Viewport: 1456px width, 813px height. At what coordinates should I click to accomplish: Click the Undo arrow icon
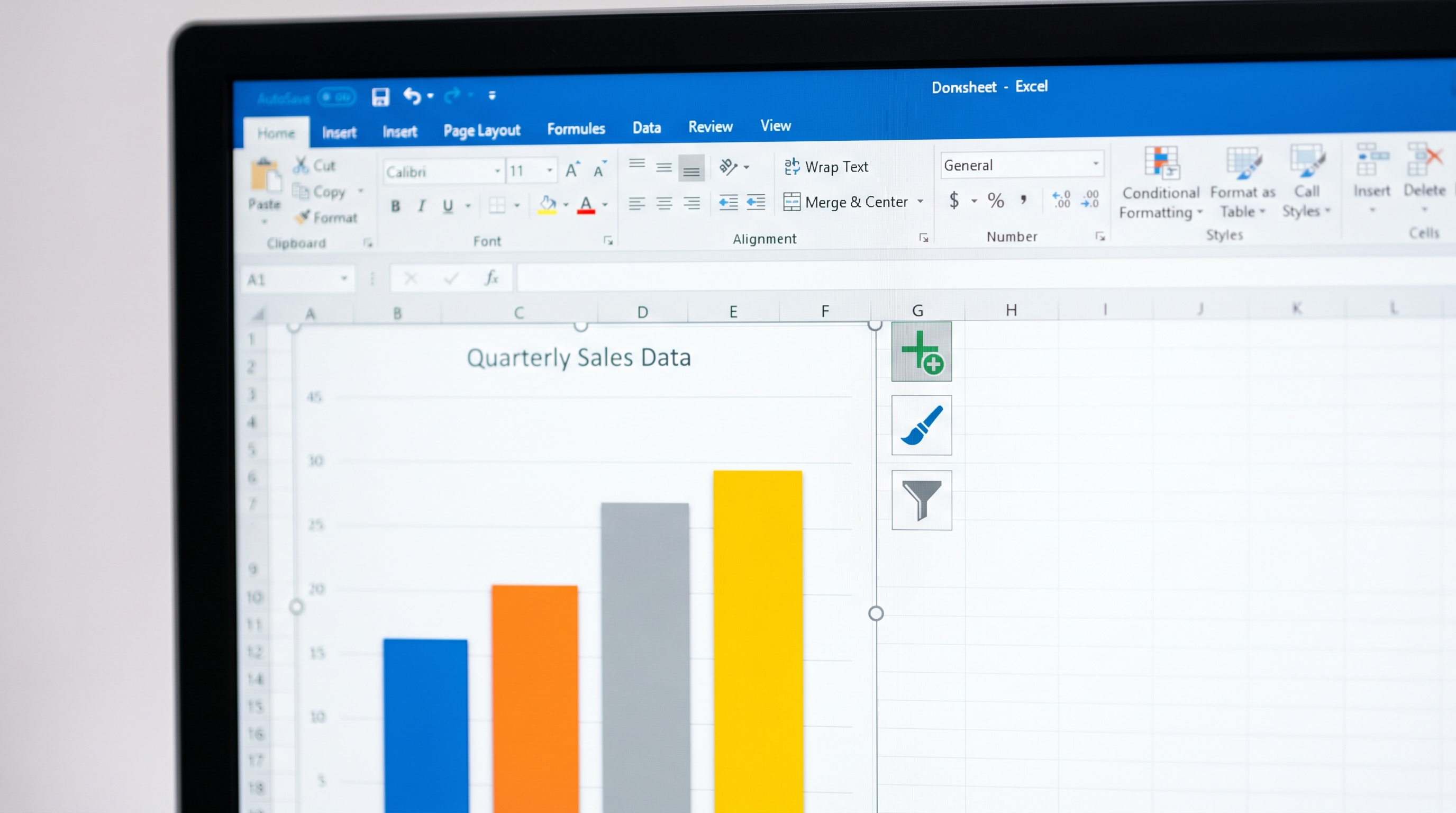click(x=412, y=96)
